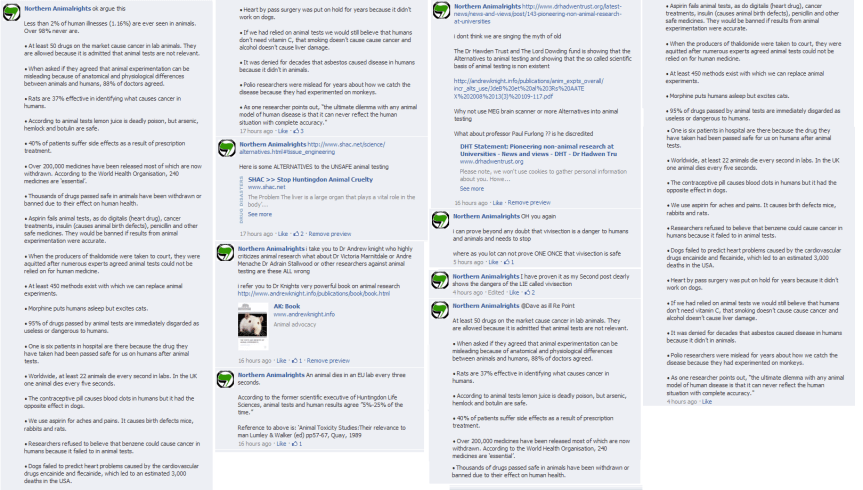Click avatar beside 'An animal dies in an EU lab' comment
The height and width of the screenshot is (490, 863).
point(225,379)
